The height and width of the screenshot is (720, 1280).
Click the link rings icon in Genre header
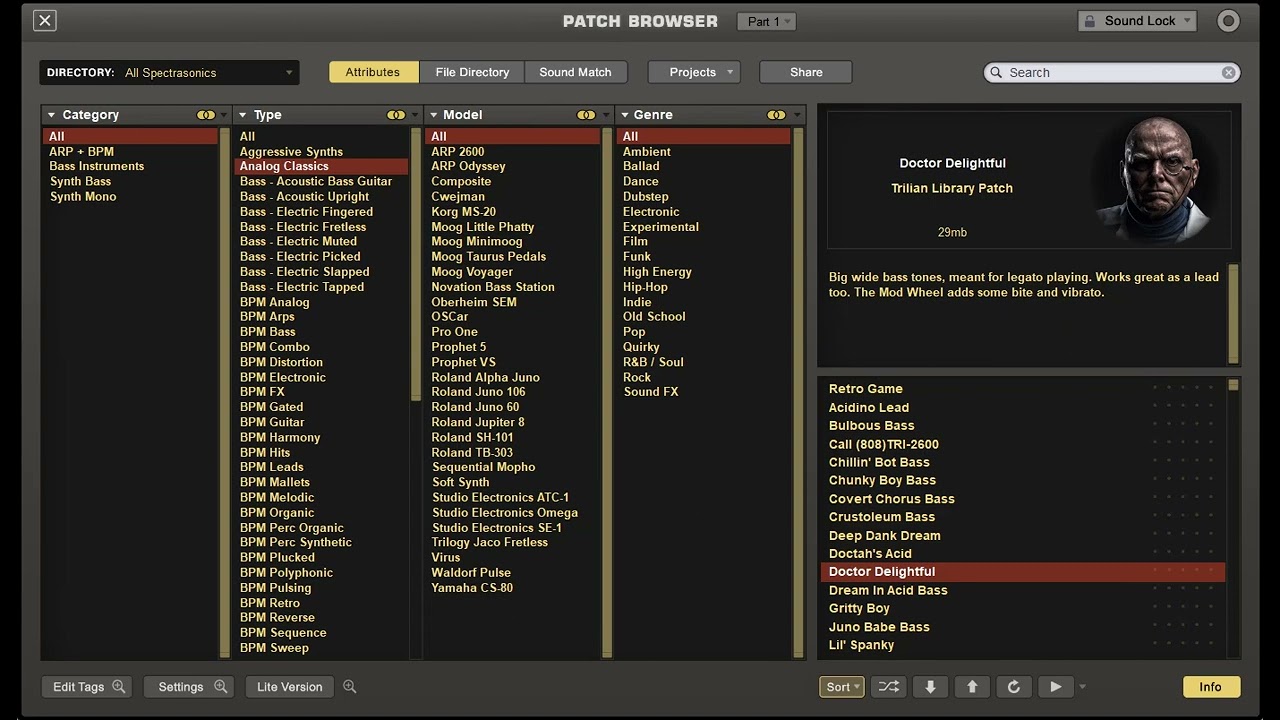(x=776, y=115)
